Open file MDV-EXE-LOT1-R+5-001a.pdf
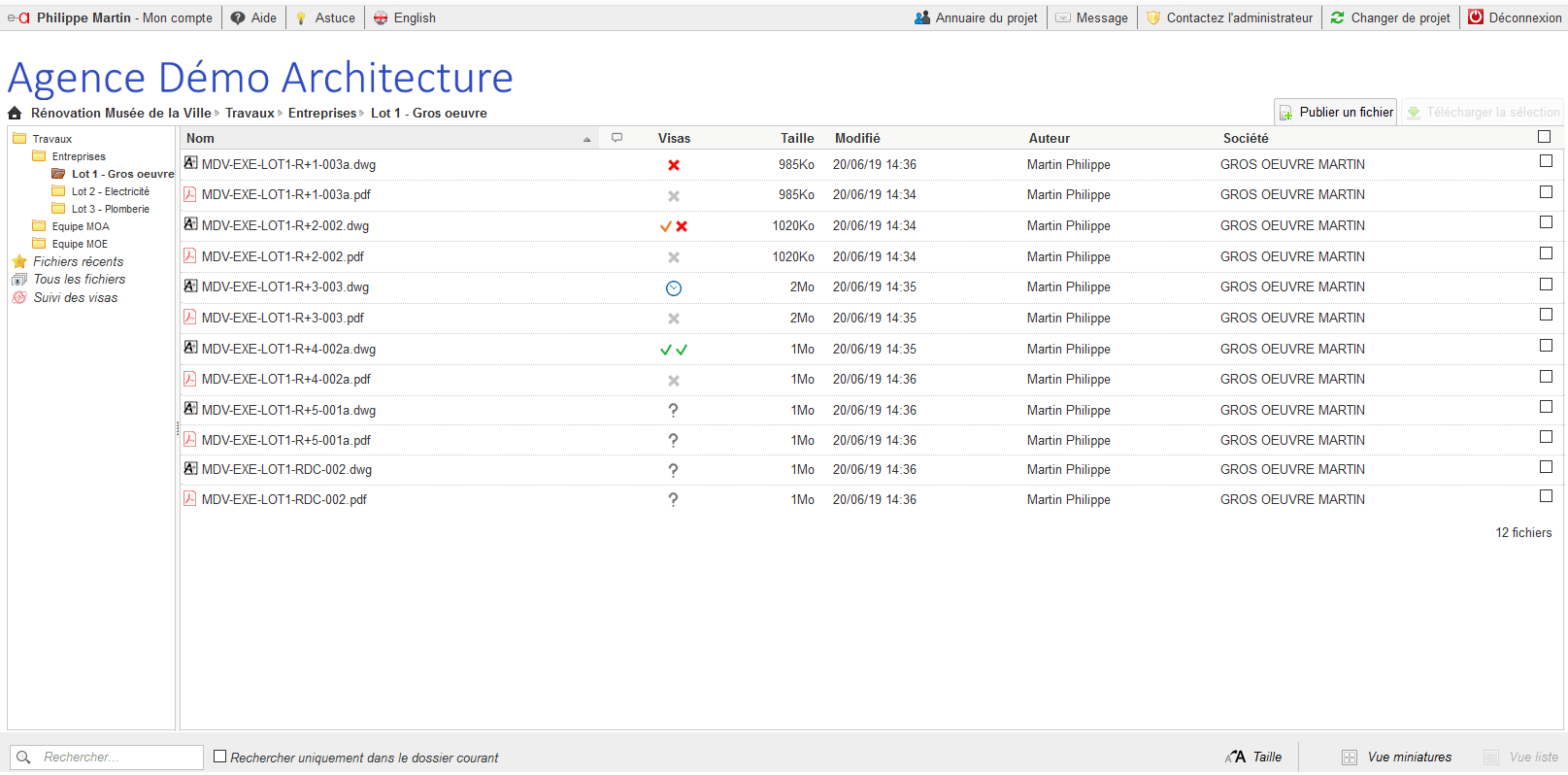Screen dimensions: 1568x775 (286, 441)
